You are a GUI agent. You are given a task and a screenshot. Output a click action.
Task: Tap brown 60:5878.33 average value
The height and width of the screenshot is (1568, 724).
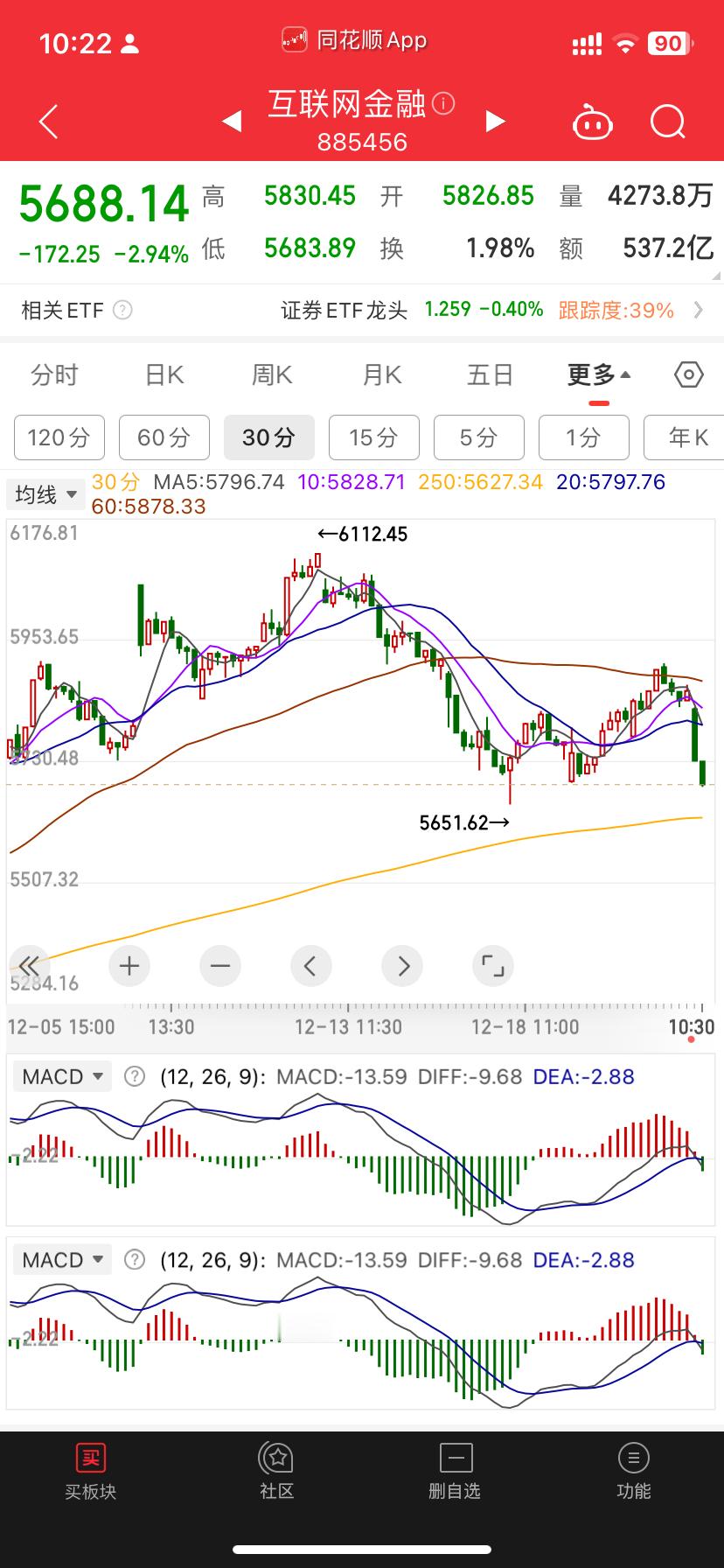pyautogui.click(x=149, y=506)
